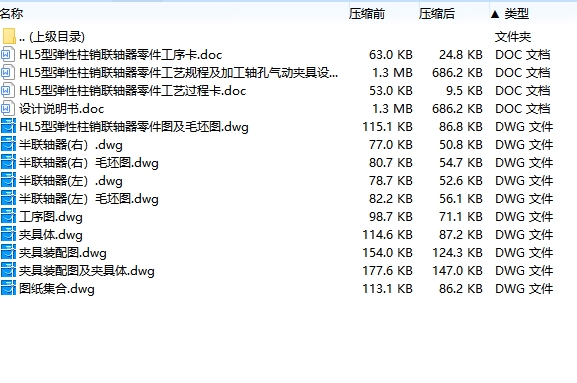Click DWG icon of 夹具装配图.dwg
577x383 pixels.
[x=8, y=253]
